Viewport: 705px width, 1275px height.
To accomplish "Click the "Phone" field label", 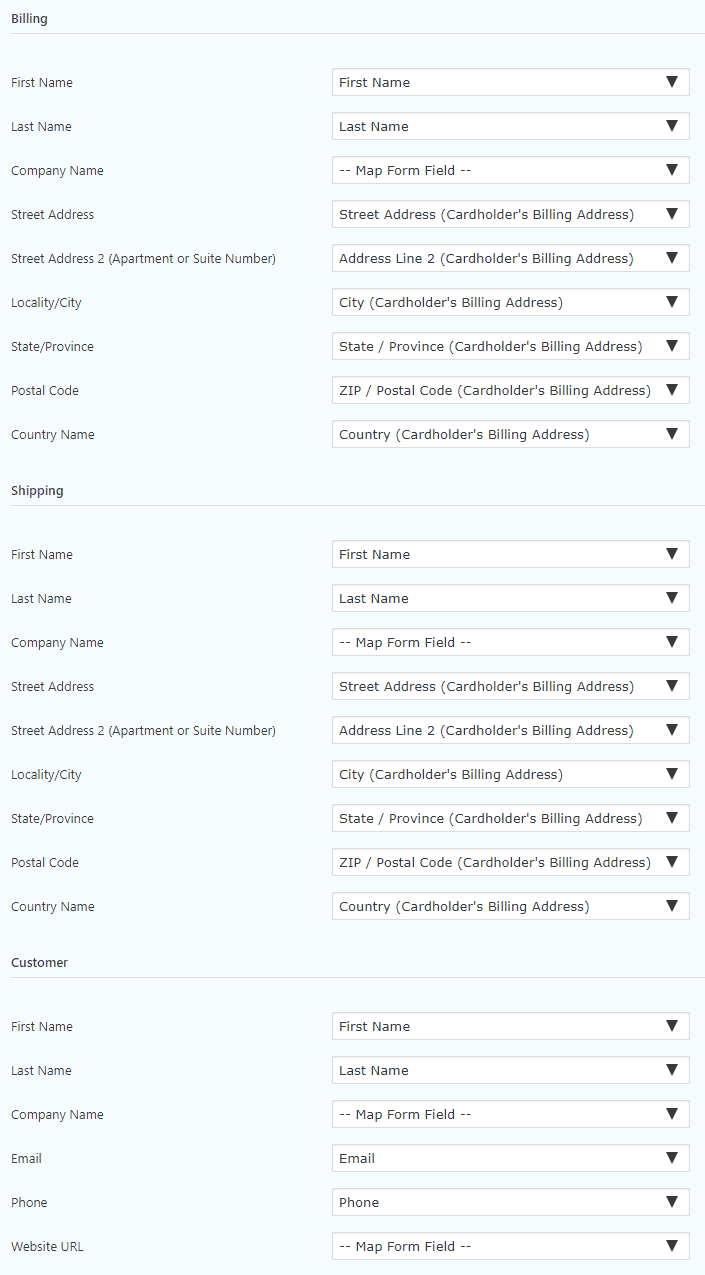I will [29, 1202].
